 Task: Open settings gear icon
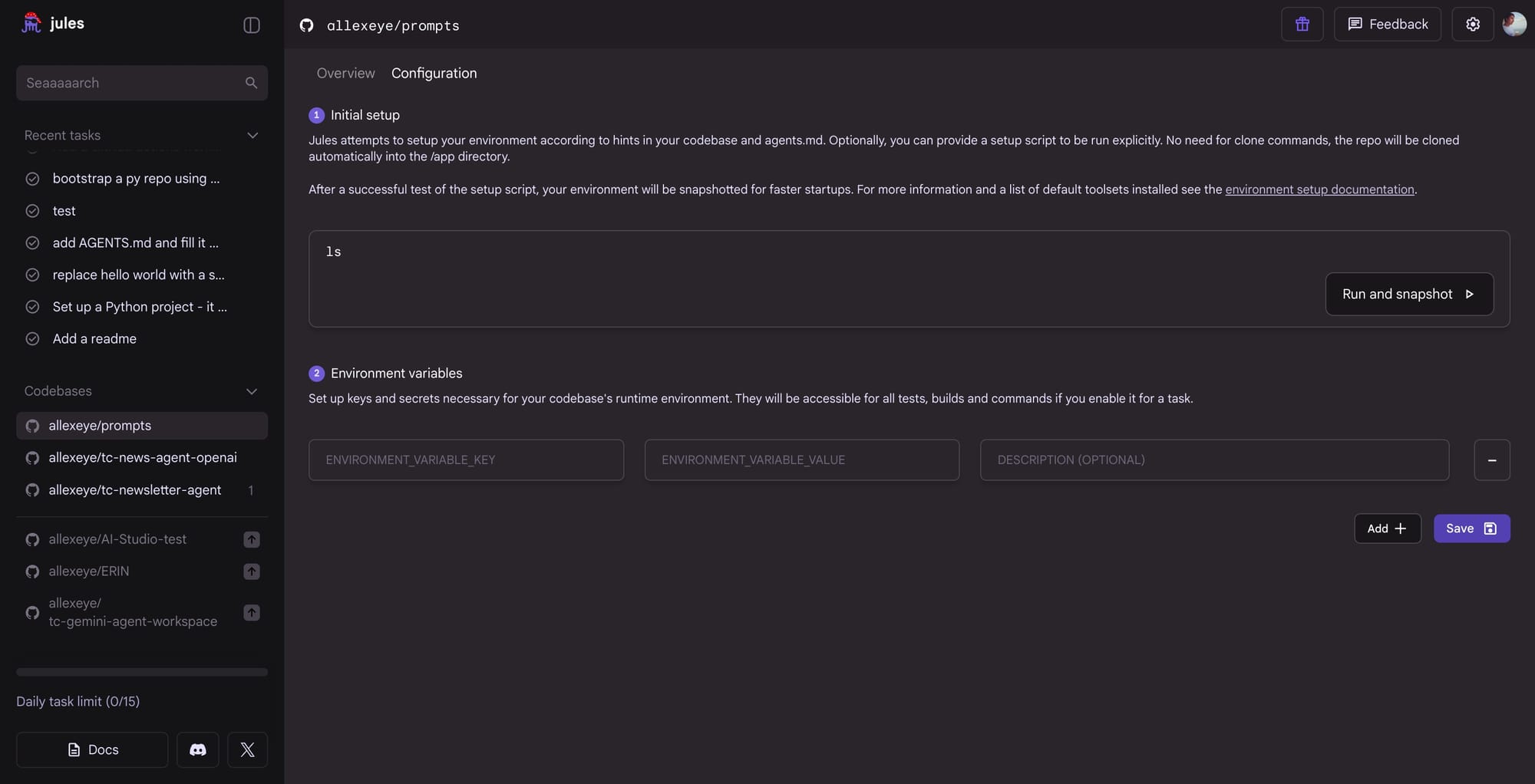[x=1472, y=25]
